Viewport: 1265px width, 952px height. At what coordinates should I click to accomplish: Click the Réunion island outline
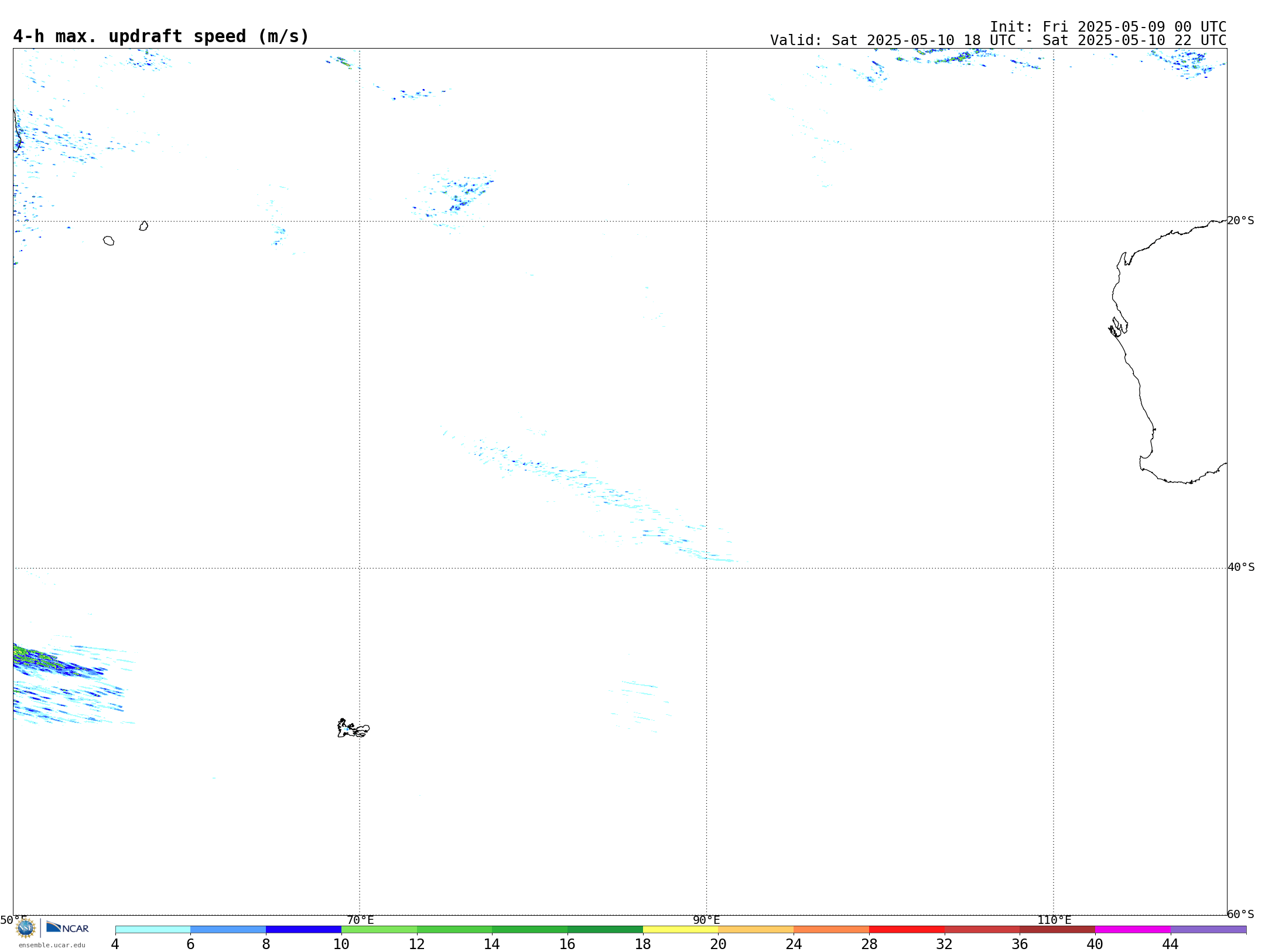pos(109,241)
